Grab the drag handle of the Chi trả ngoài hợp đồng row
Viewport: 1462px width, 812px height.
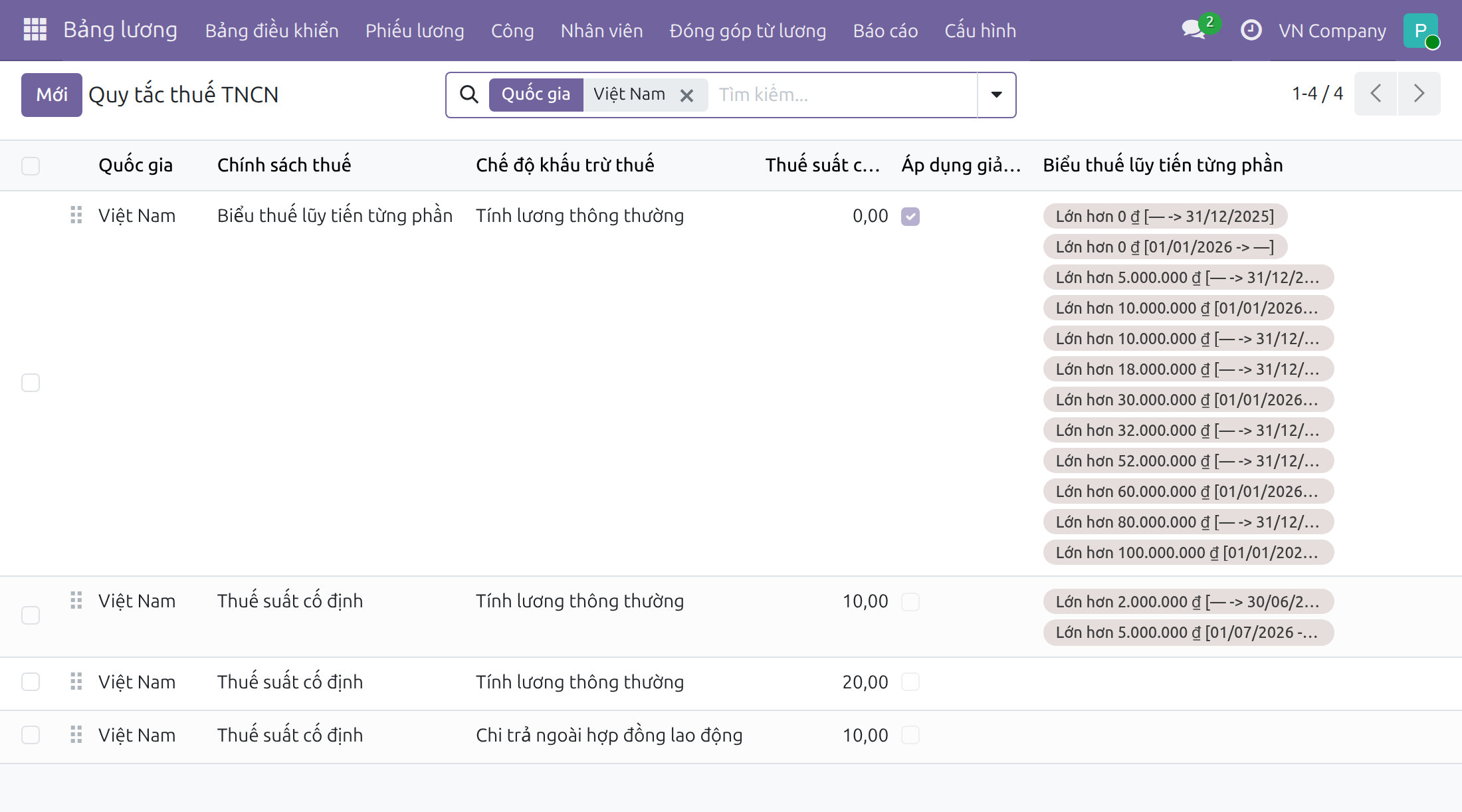76,734
